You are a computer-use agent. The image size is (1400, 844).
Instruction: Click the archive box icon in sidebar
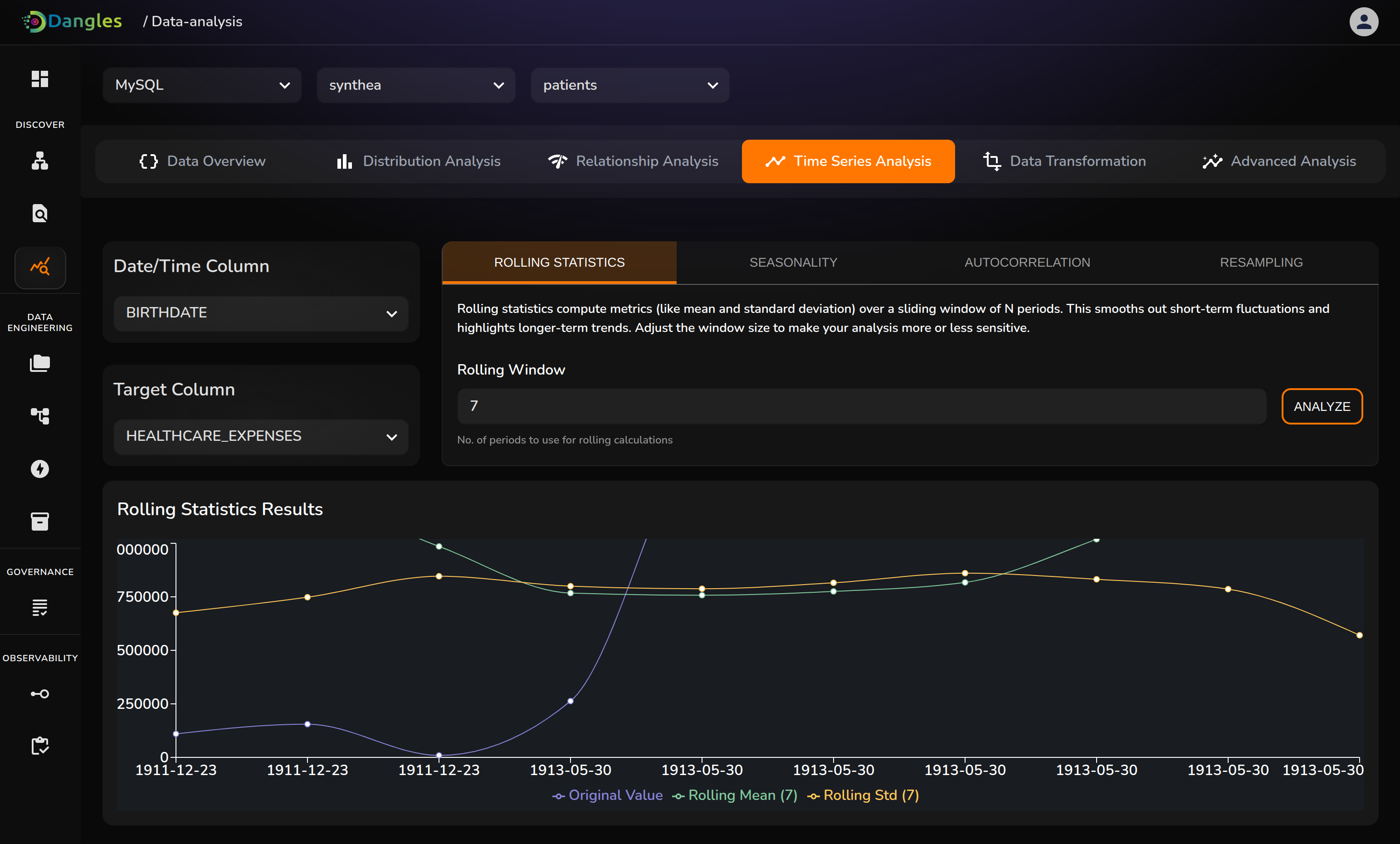coord(40,521)
